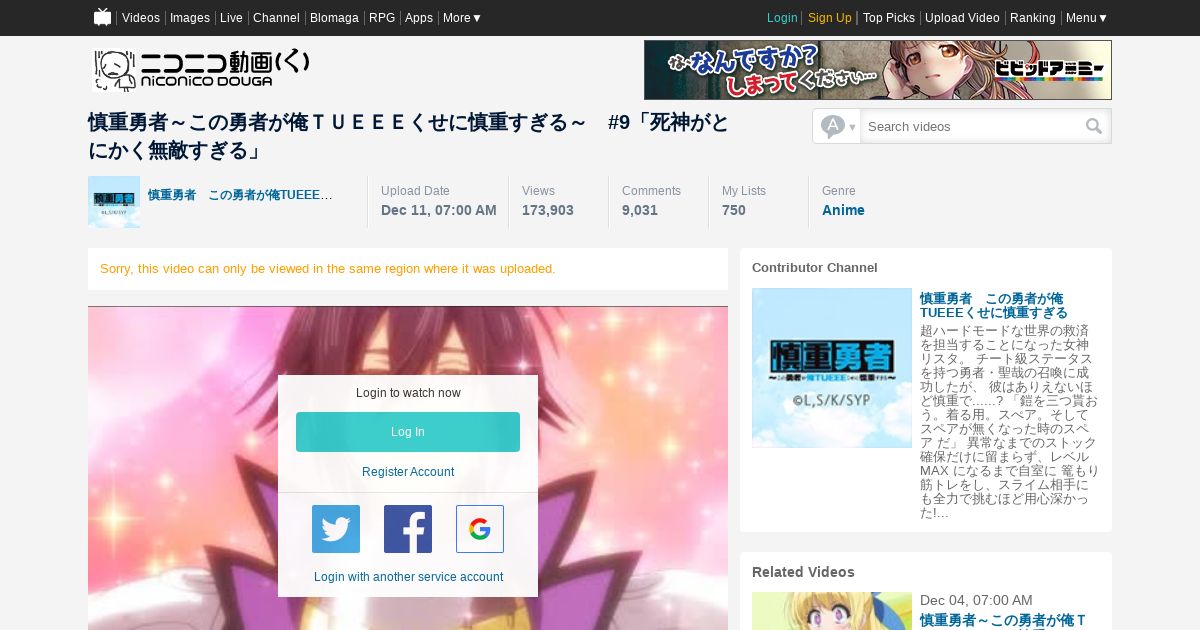Click the Login link in top bar

click(x=782, y=18)
